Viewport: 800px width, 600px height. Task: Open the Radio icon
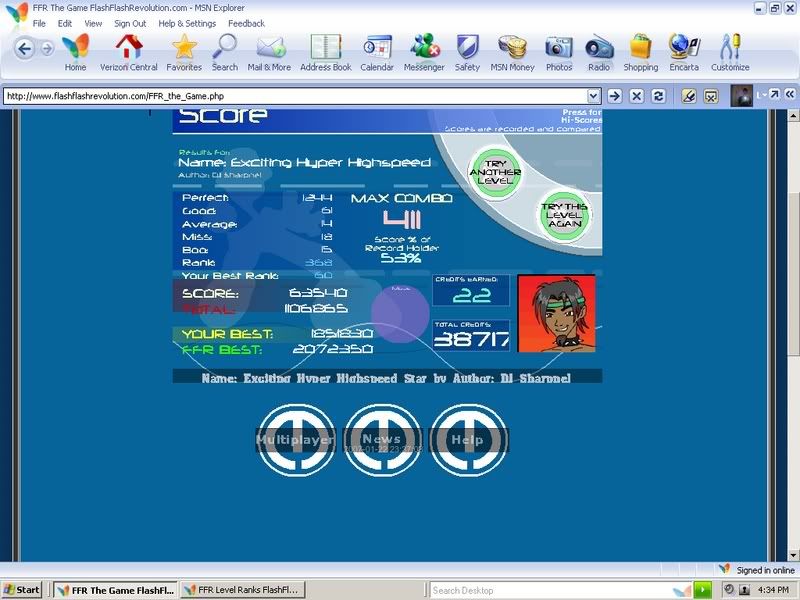pos(599,47)
